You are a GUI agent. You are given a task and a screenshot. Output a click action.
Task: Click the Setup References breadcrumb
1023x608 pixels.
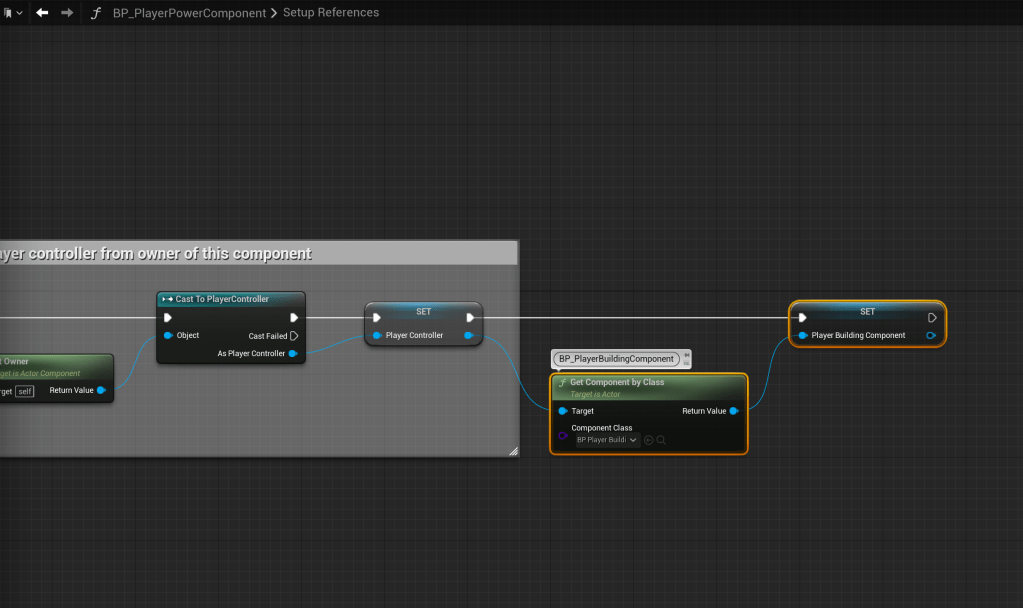point(330,13)
